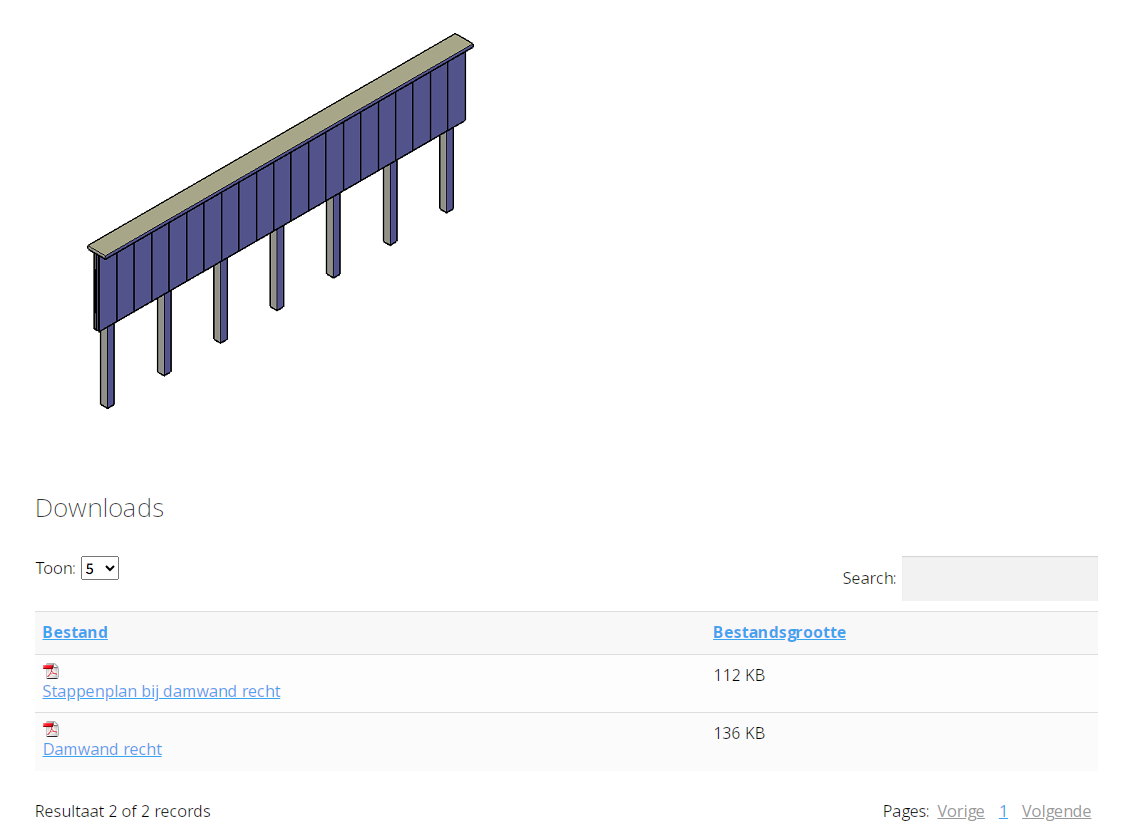Screen dimensions: 1128x836
Task: Click the Toon label
Action: click(55, 568)
